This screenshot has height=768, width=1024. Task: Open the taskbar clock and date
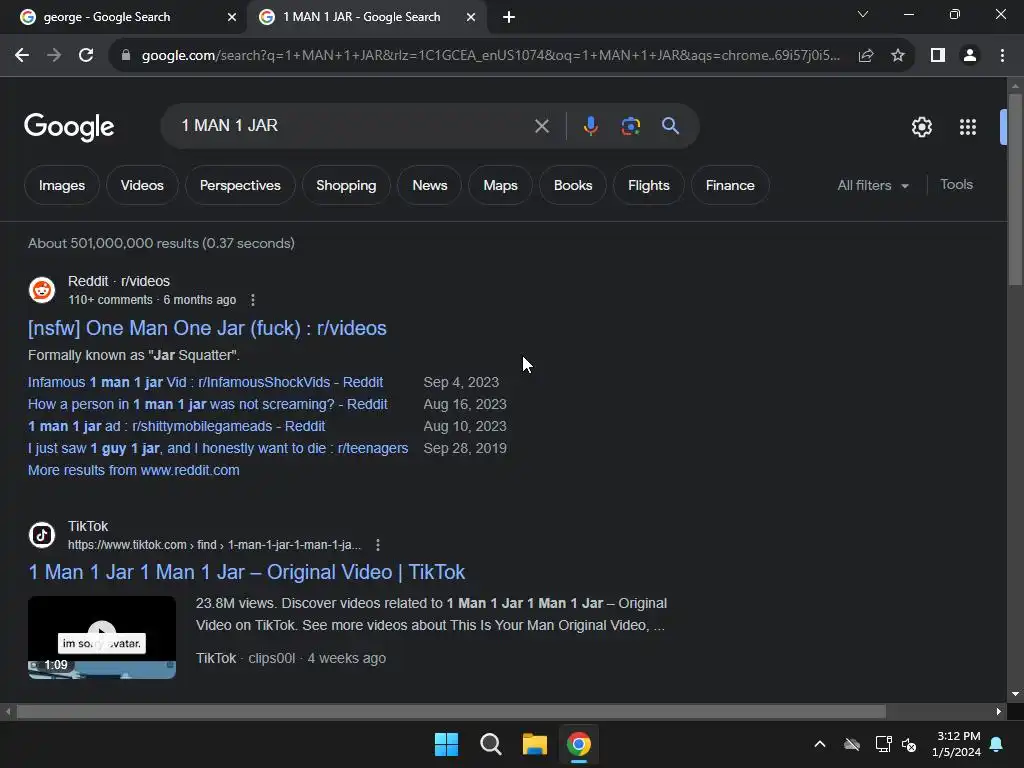[x=956, y=744]
